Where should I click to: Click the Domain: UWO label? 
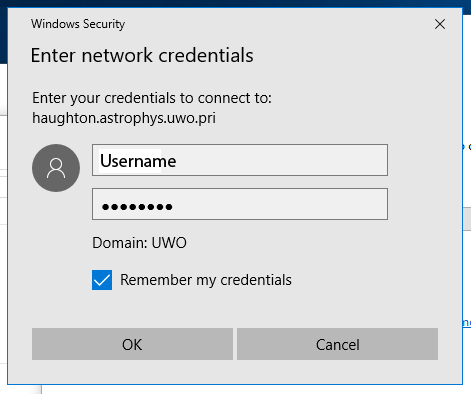[139, 243]
